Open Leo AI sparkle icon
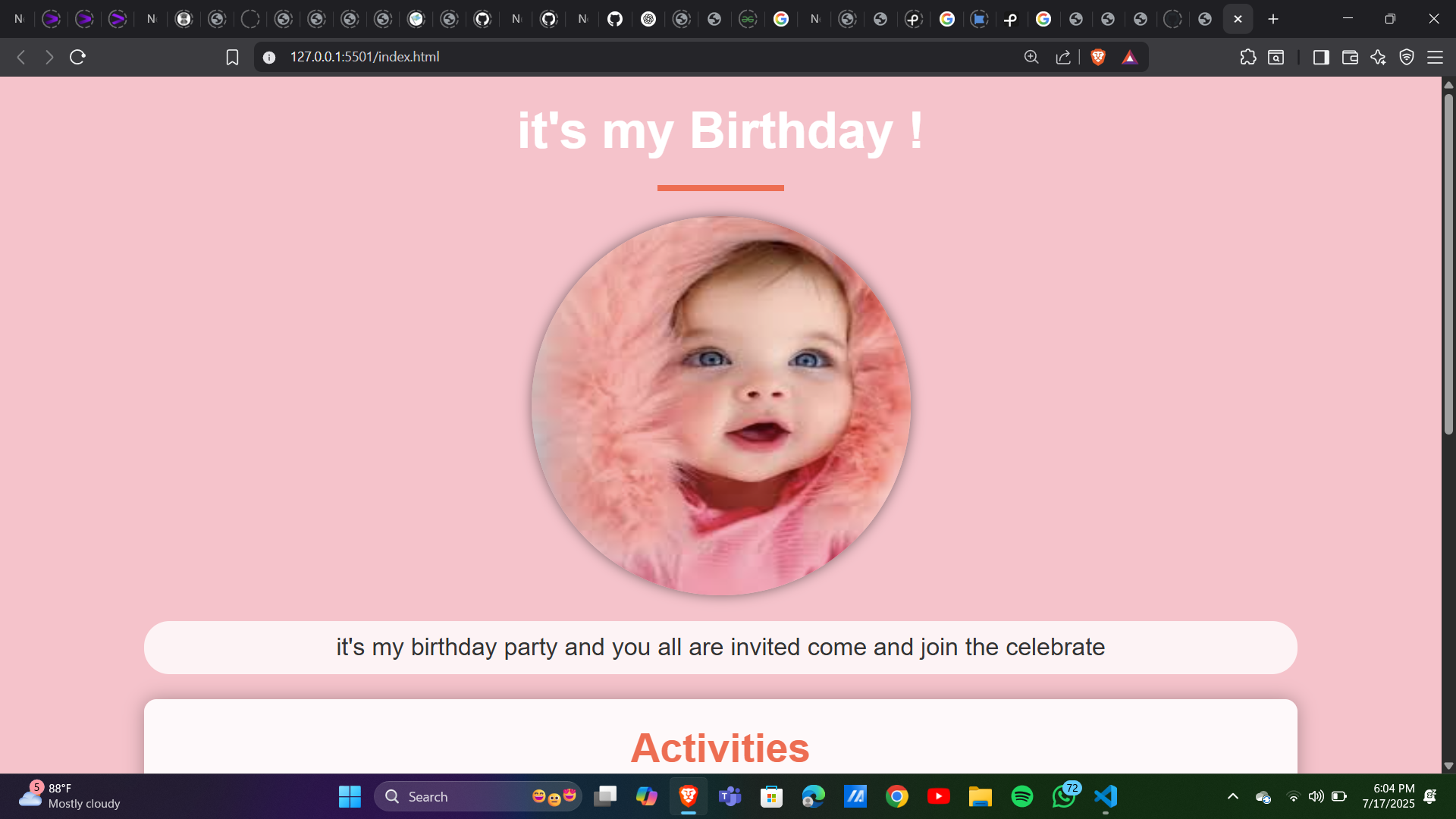 pyautogui.click(x=1379, y=57)
